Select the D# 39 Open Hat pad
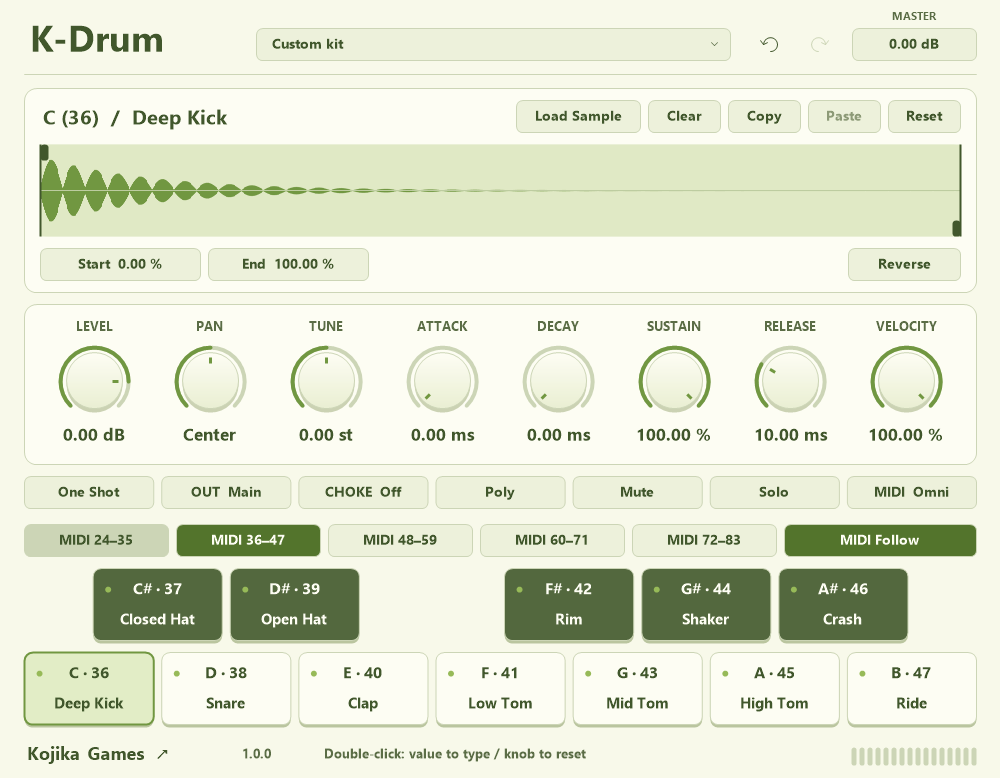This screenshot has height=778, width=1000. pos(295,605)
